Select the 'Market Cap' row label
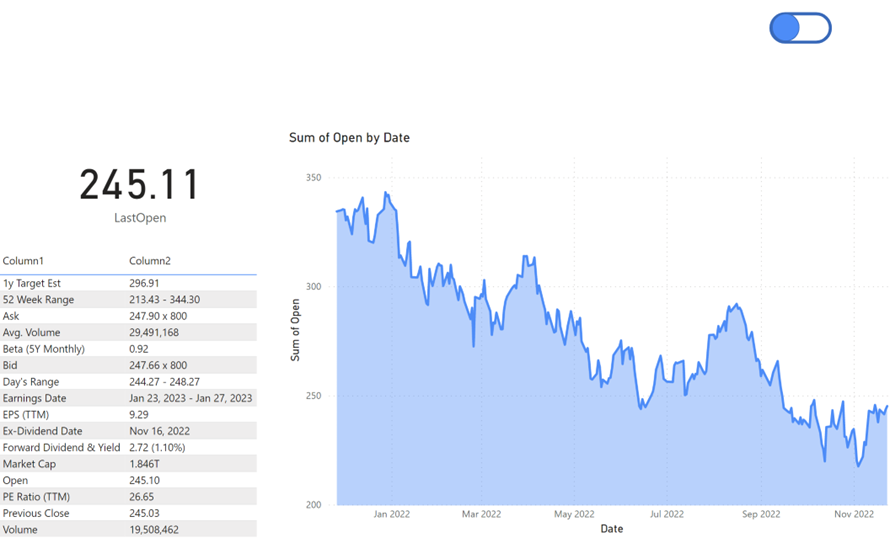This screenshot has width=890, height=543. point(29,464)
